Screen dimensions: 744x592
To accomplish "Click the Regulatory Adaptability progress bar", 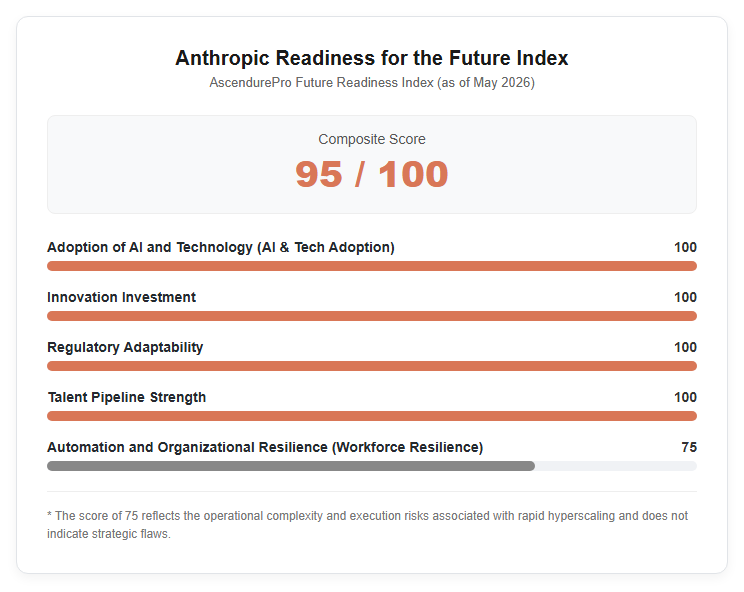I will tap(372, 366).
